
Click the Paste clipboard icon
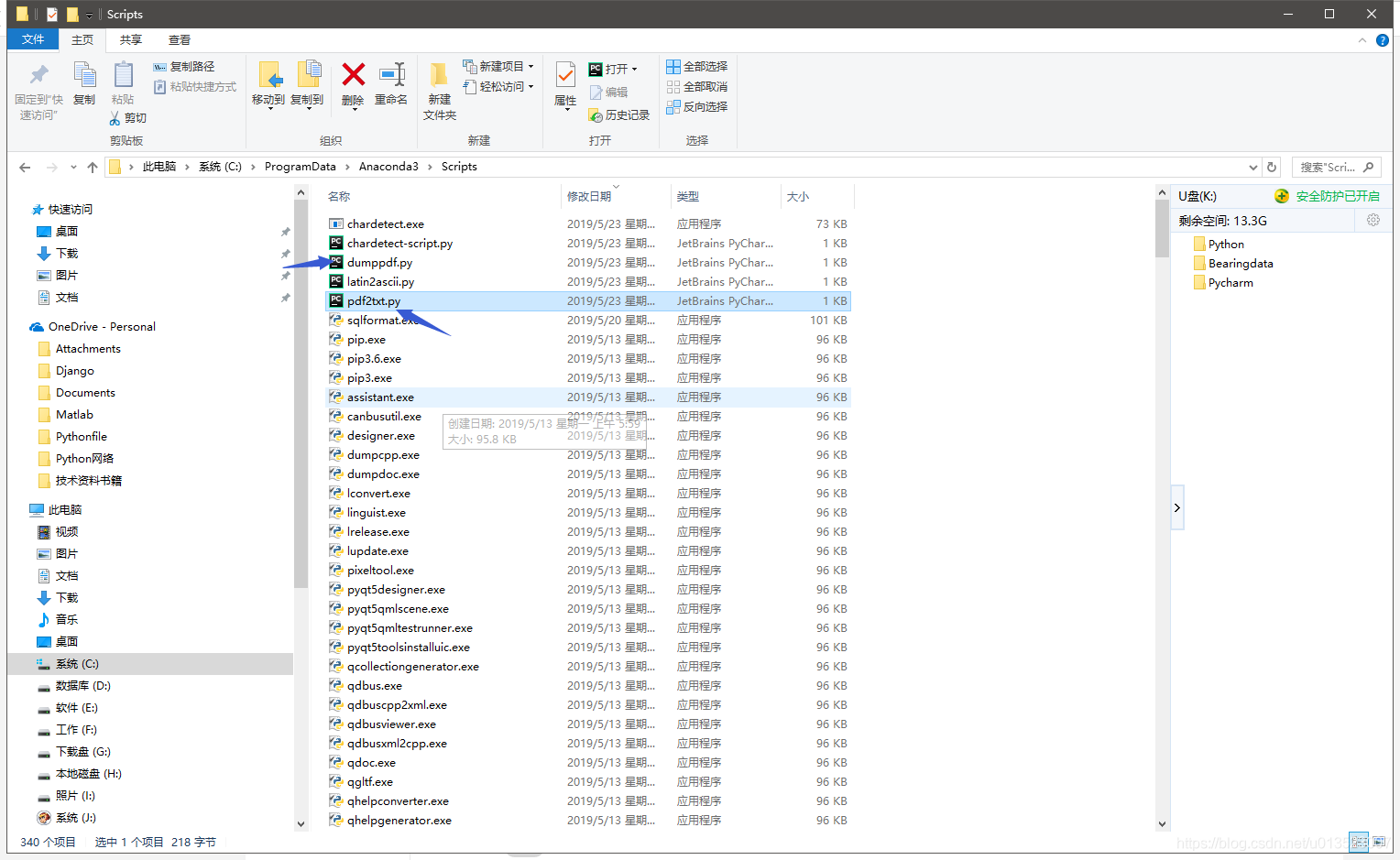tap(123, 75)
